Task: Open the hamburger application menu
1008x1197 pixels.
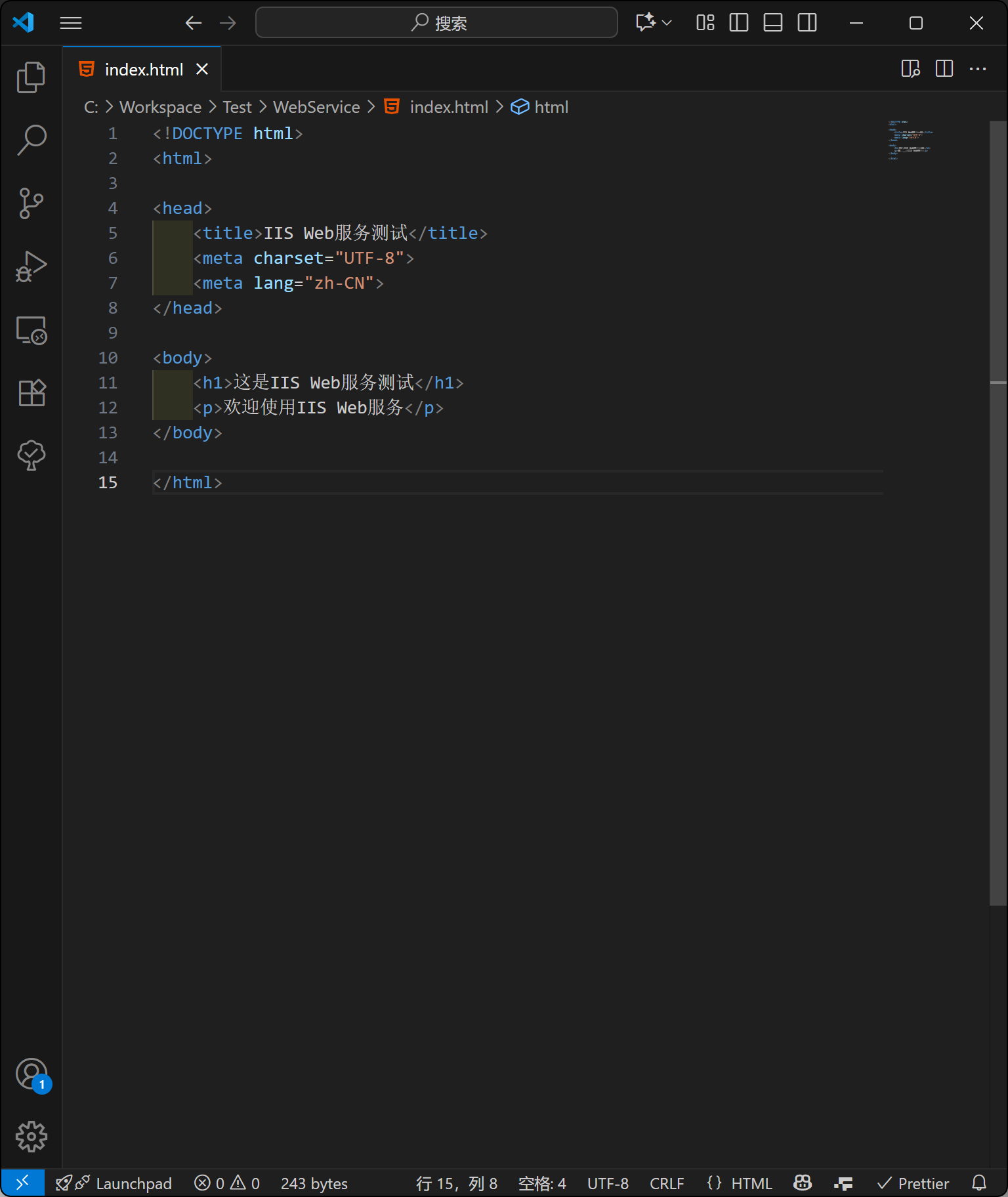Action: [71, 23]
